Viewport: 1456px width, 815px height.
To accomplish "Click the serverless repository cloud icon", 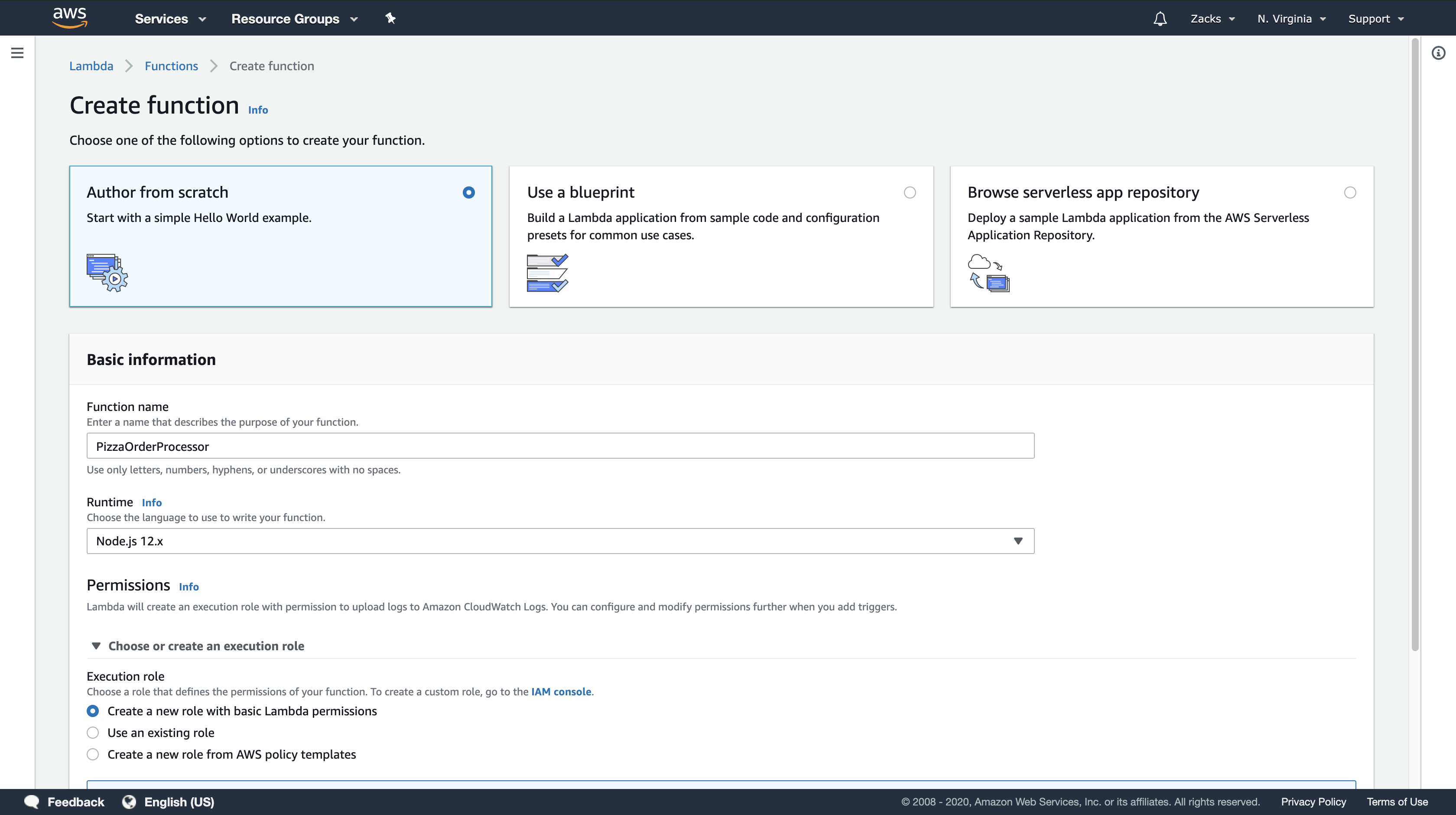I will 988,273.
